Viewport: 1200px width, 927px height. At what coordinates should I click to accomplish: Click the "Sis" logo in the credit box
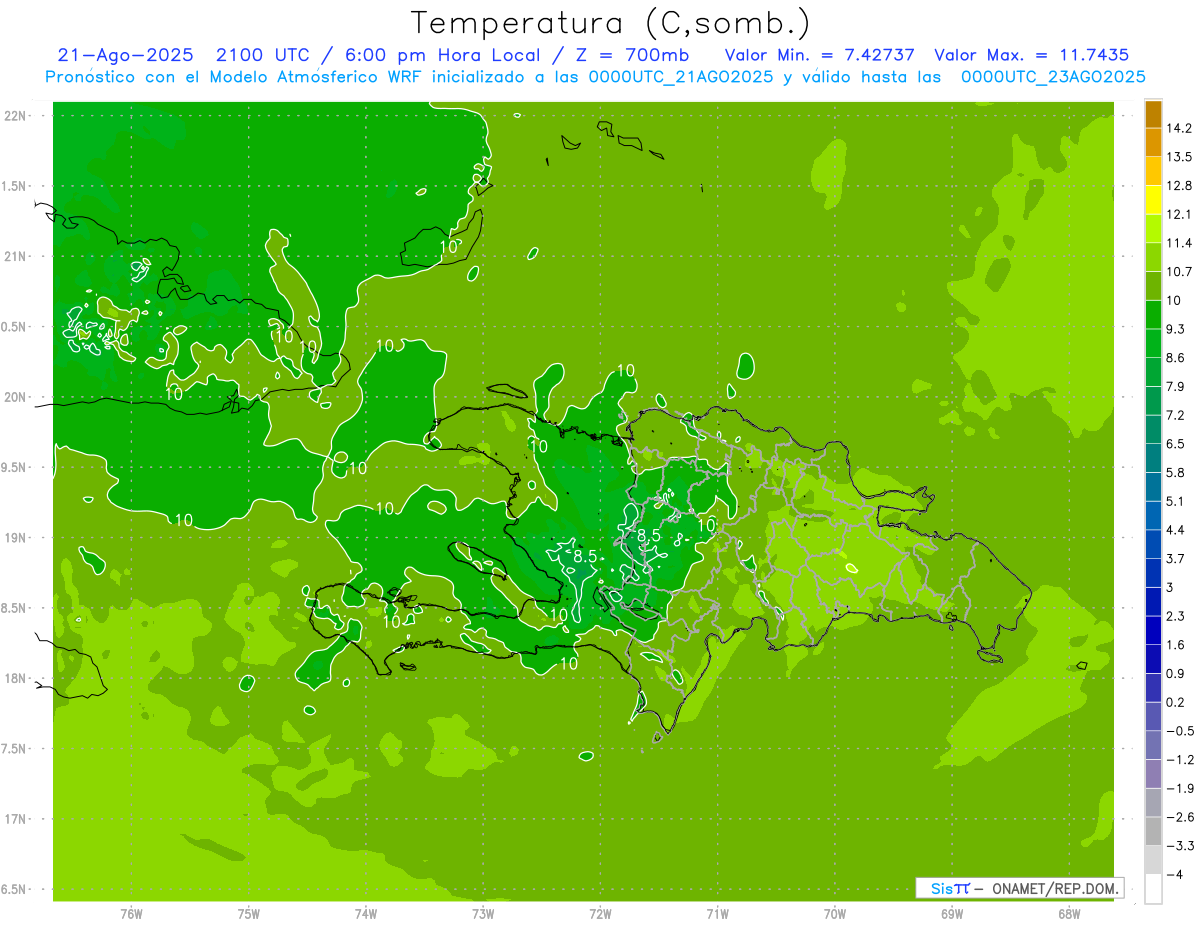click(940, 888)
